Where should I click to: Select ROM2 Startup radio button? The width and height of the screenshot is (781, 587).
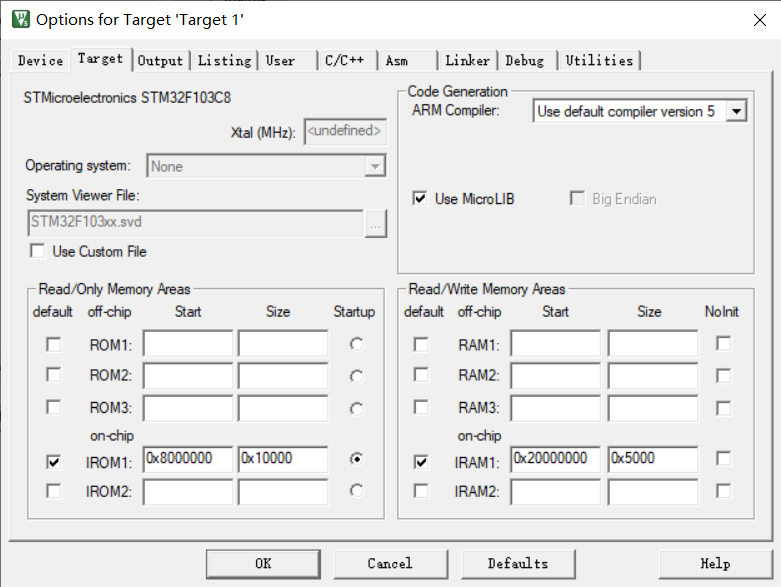356,376
